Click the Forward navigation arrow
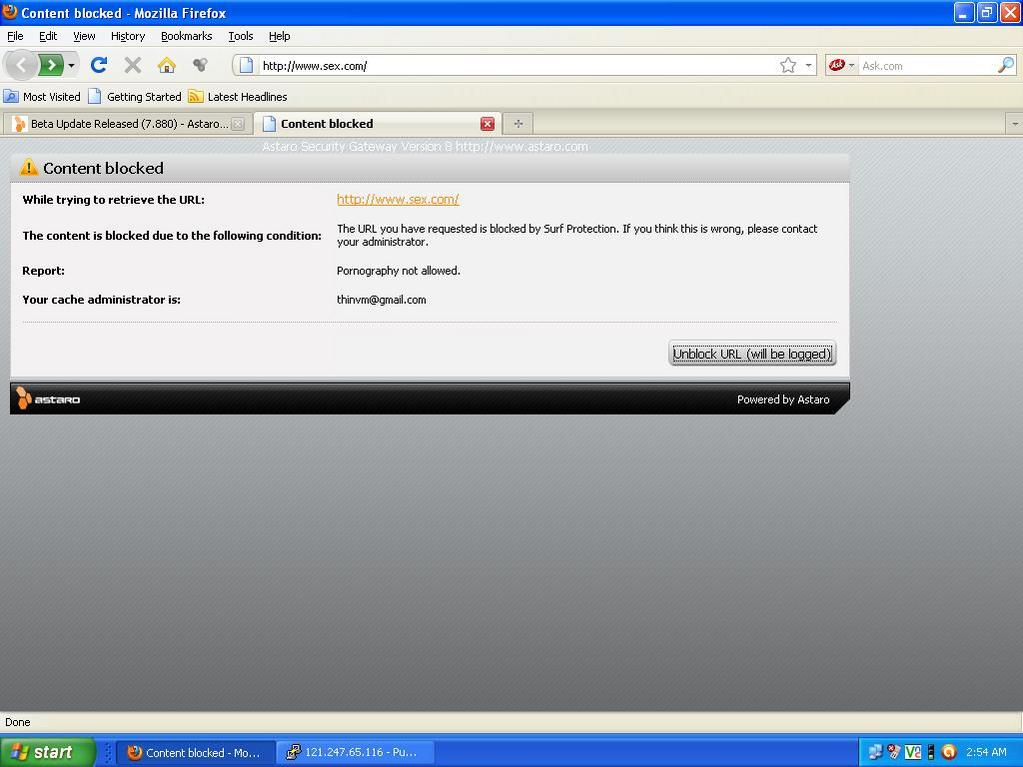This screenshot has height=767, width=1023. click(50, 65)
